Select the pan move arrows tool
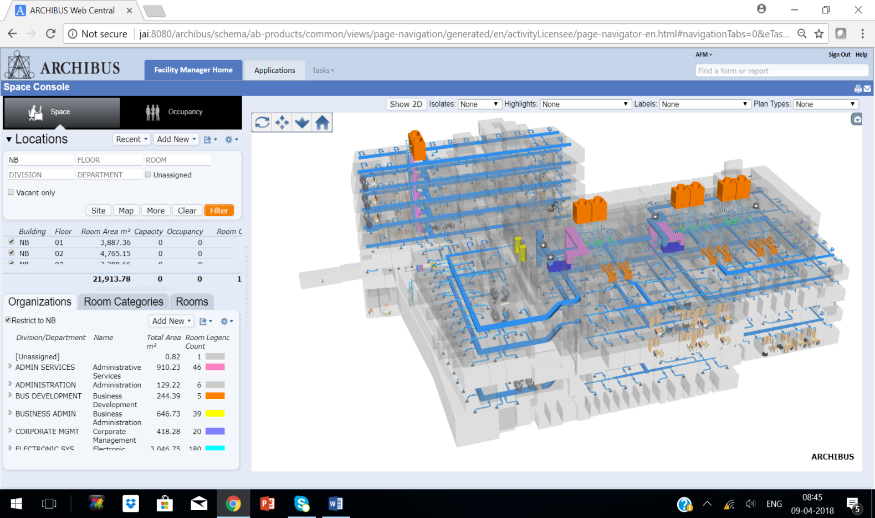Viewport: 875px width, 518px height. pos(282,122)
